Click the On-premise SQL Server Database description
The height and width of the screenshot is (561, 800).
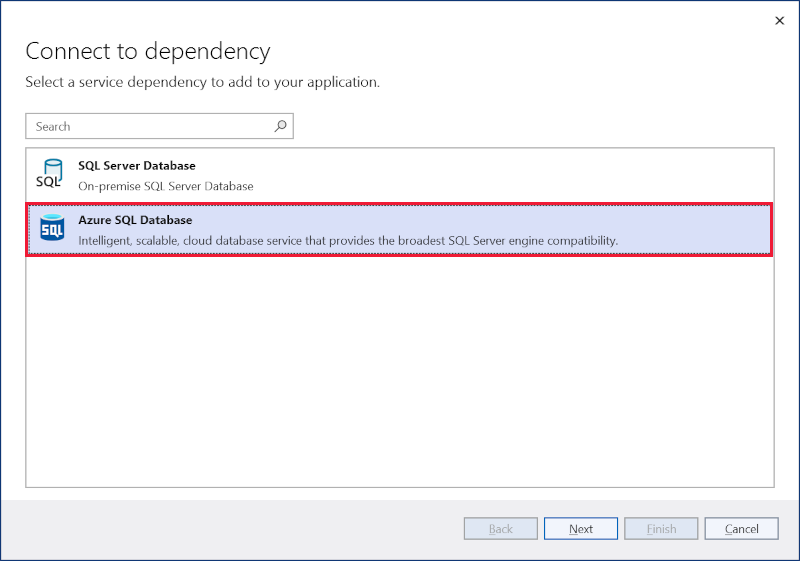[x=166, y=186]
